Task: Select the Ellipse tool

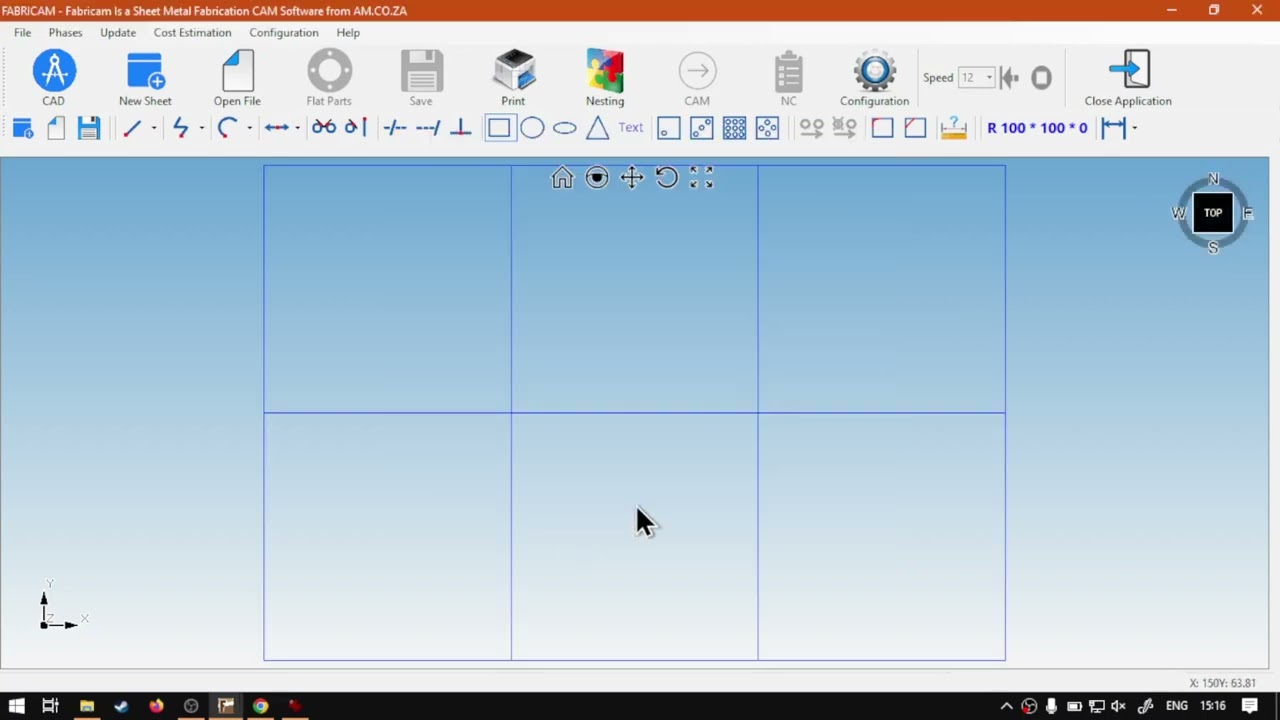Action: point(565,128)
